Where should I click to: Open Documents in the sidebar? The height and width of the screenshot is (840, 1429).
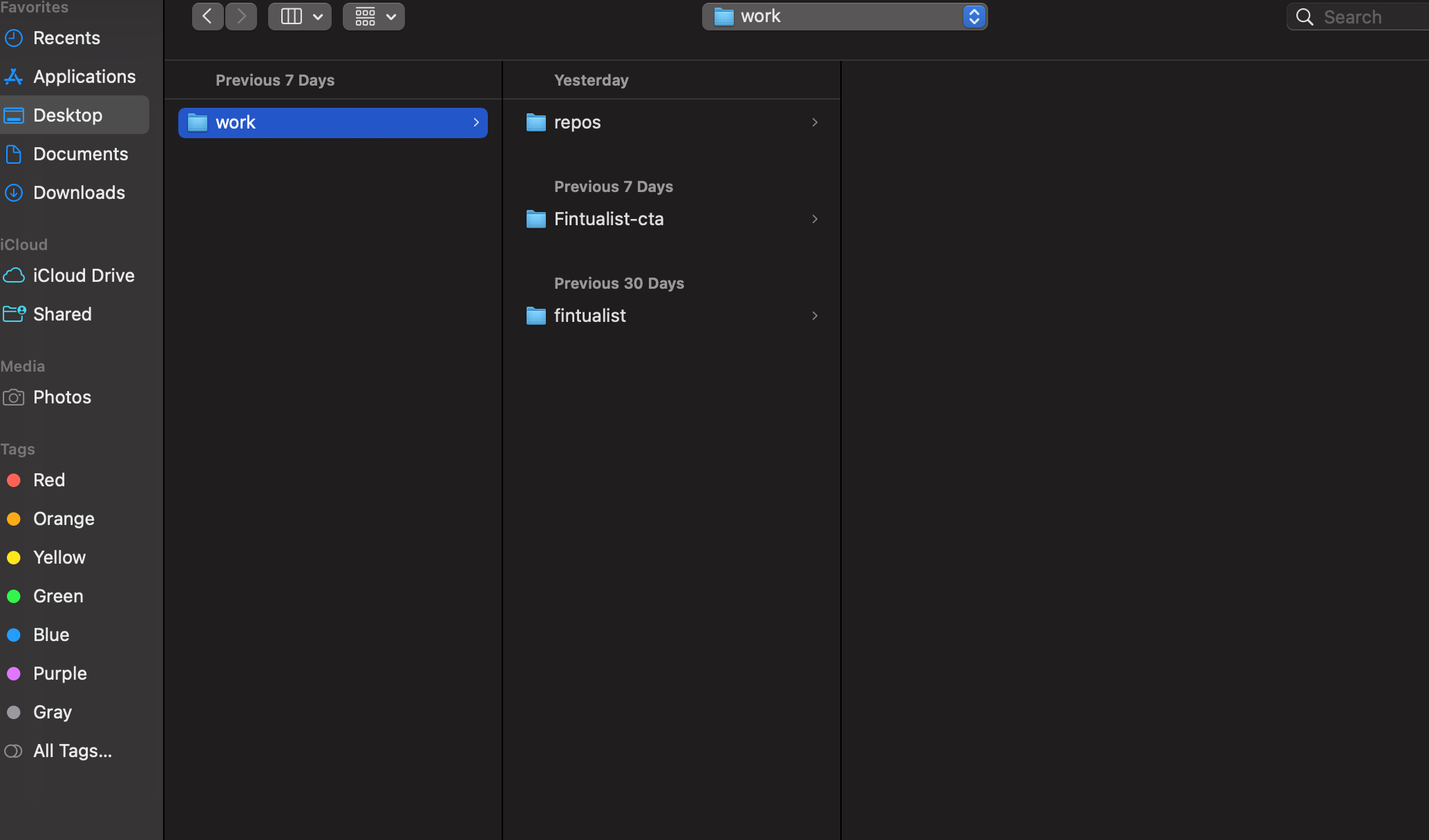click(x=80, y=154)
